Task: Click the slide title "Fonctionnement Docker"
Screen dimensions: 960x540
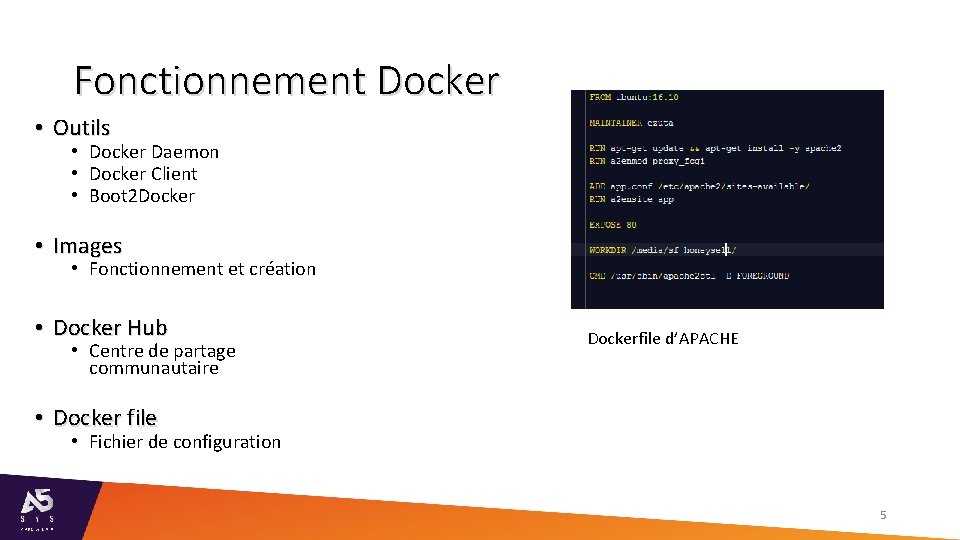Action: tap(287, 81)
